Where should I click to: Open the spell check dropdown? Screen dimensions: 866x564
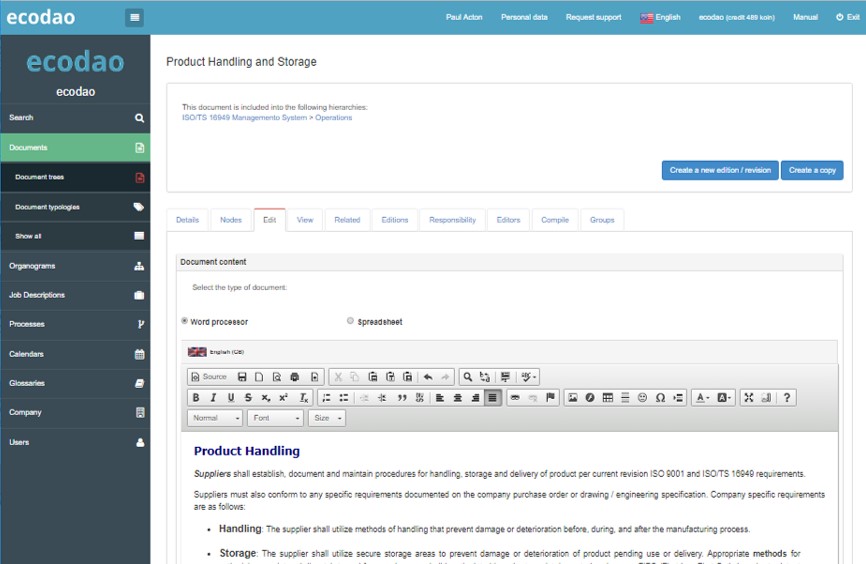click(529, 377)
